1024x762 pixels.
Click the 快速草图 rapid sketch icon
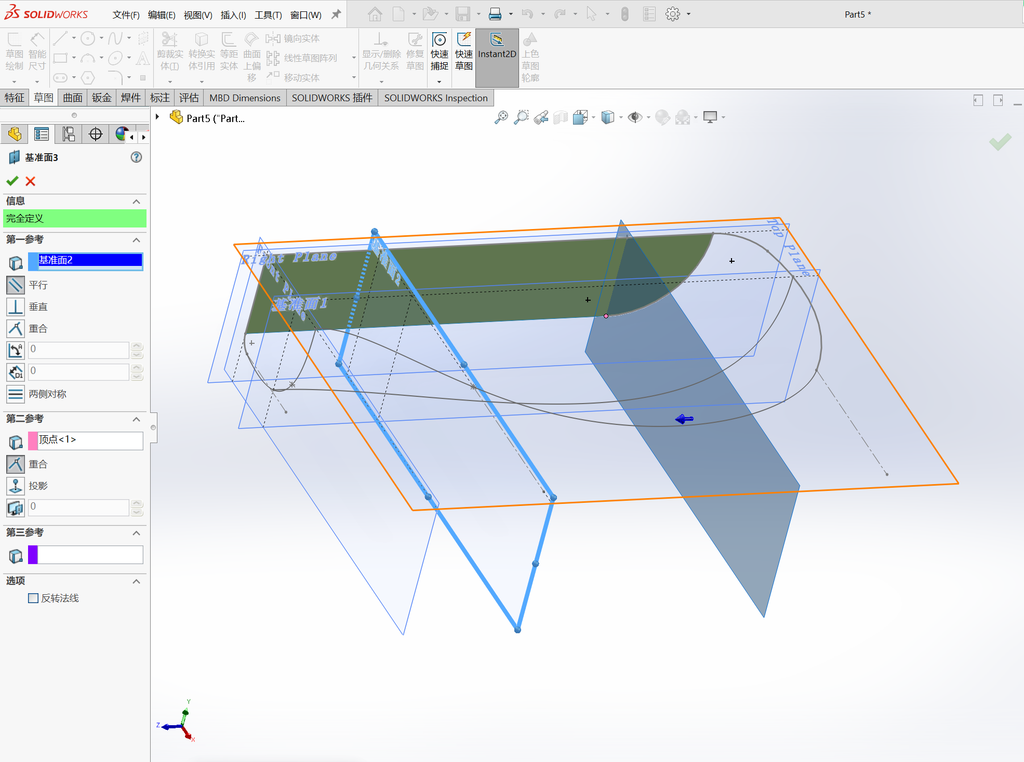point(464,51)
